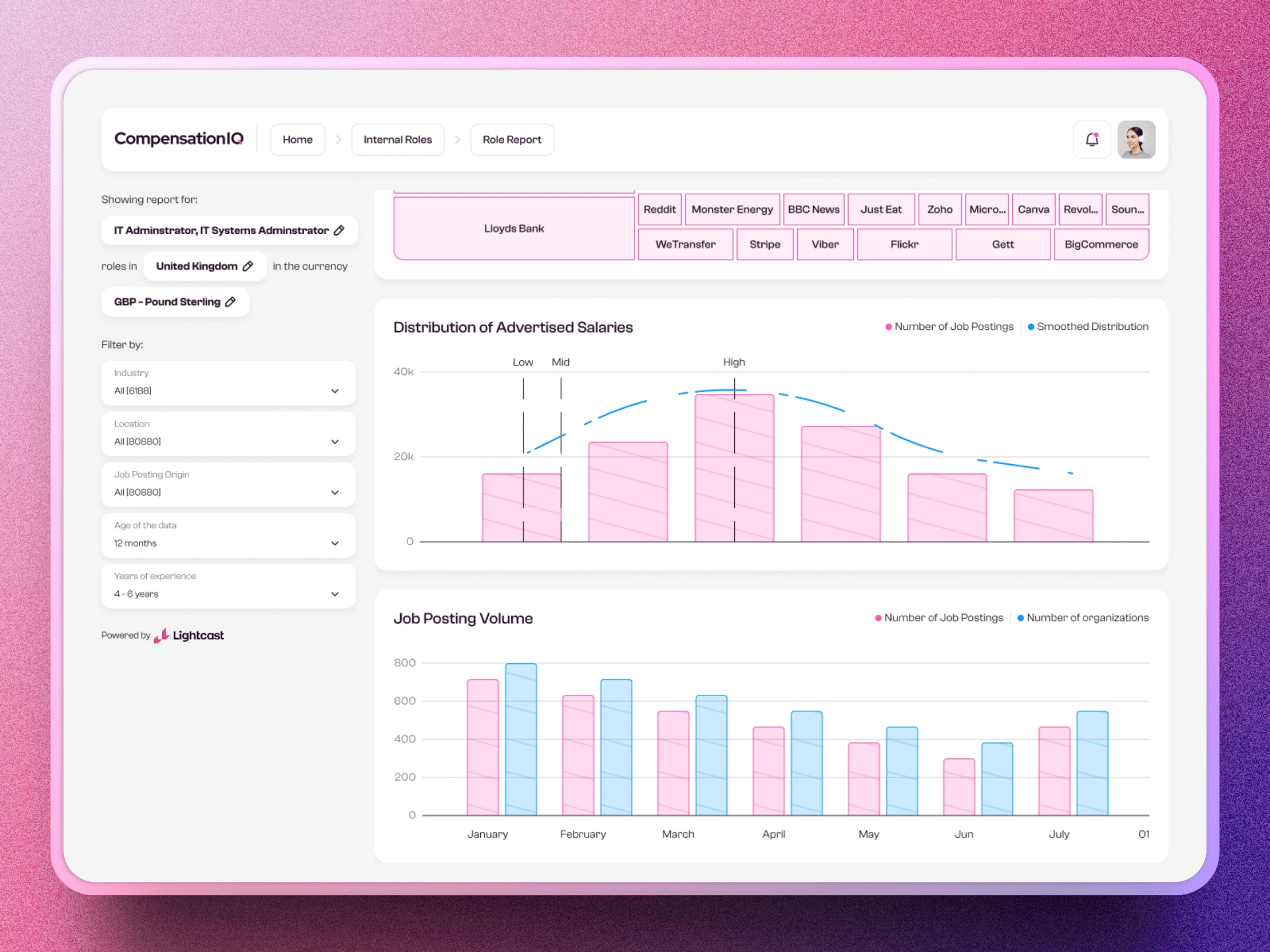Image resolution: width=1270 pixels, height=952 pixels.
Task: Expand the Job Posting Origin dropdown
Action: [x=228, y=485]
